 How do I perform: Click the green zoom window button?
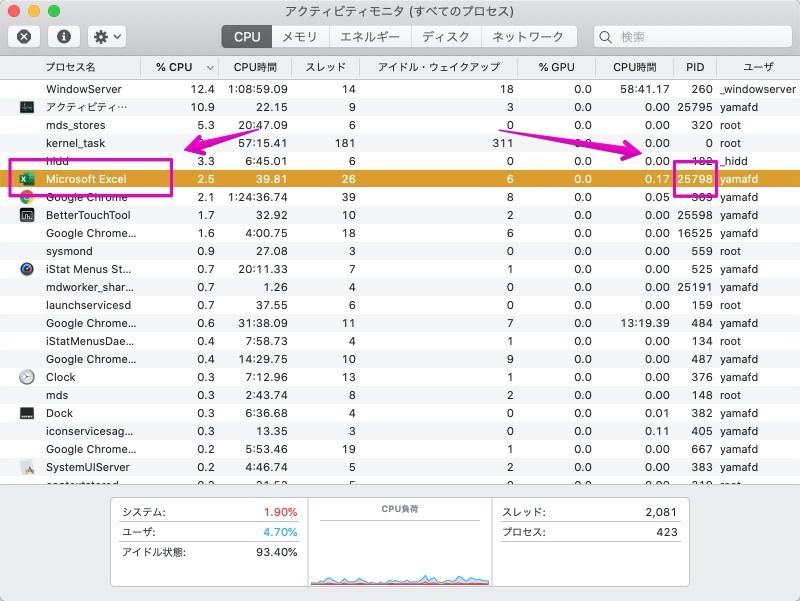point(54,11)
